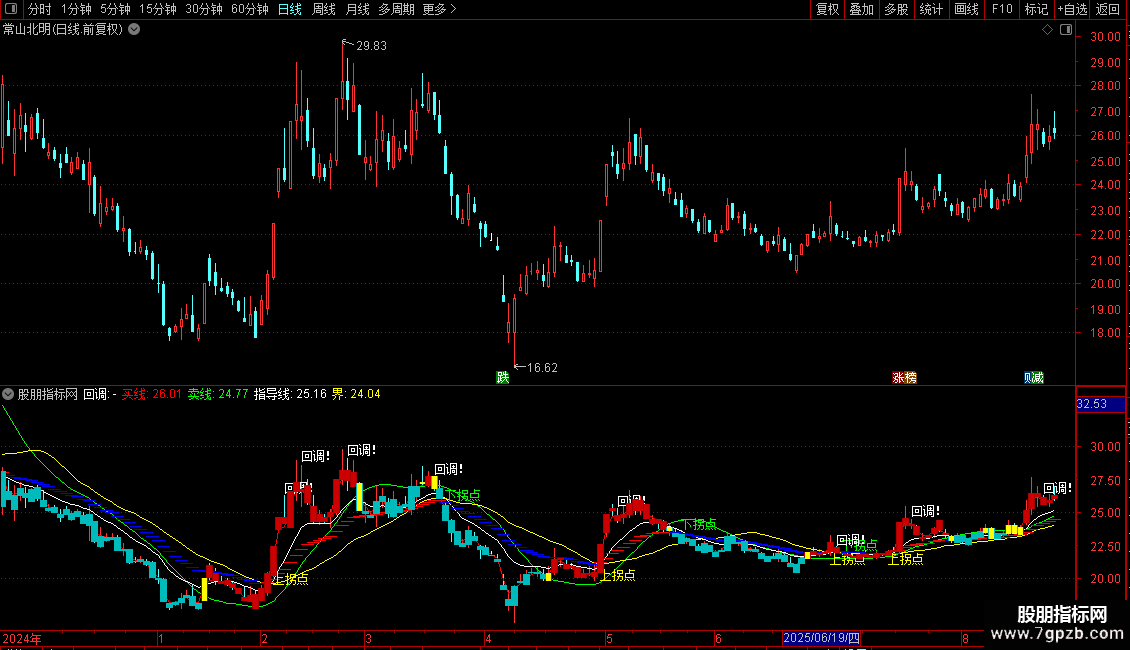Select the 15分钟 period tab

157,9
